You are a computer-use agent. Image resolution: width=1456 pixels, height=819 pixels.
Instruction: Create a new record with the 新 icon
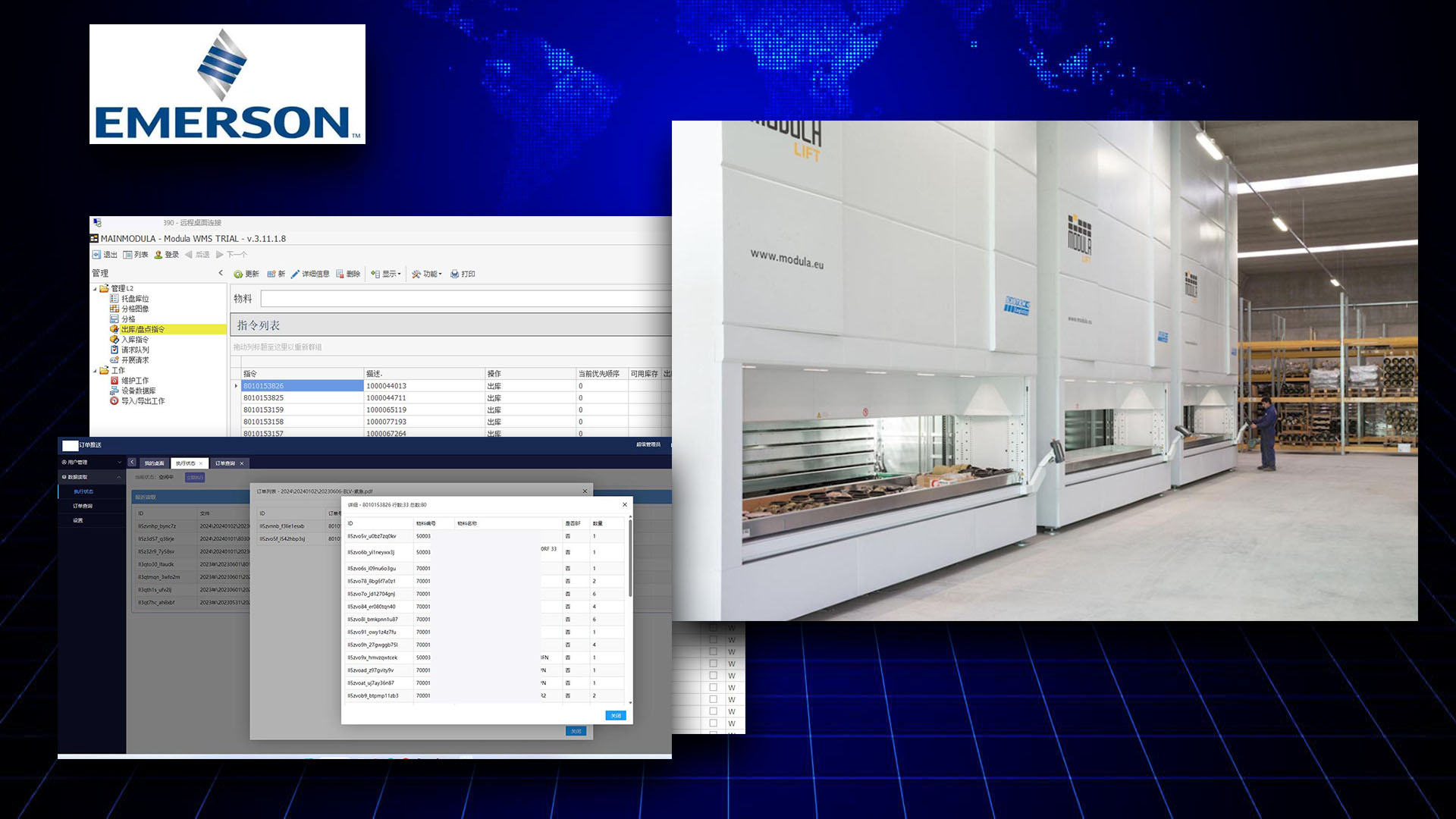[271, 275]
